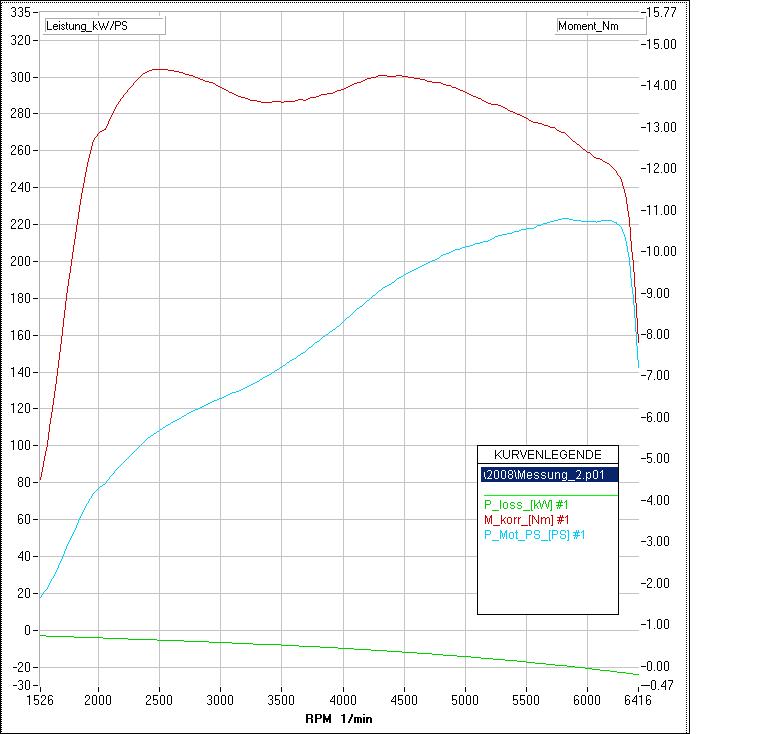Click the 4000 RPM tick label

pos(343,703)
